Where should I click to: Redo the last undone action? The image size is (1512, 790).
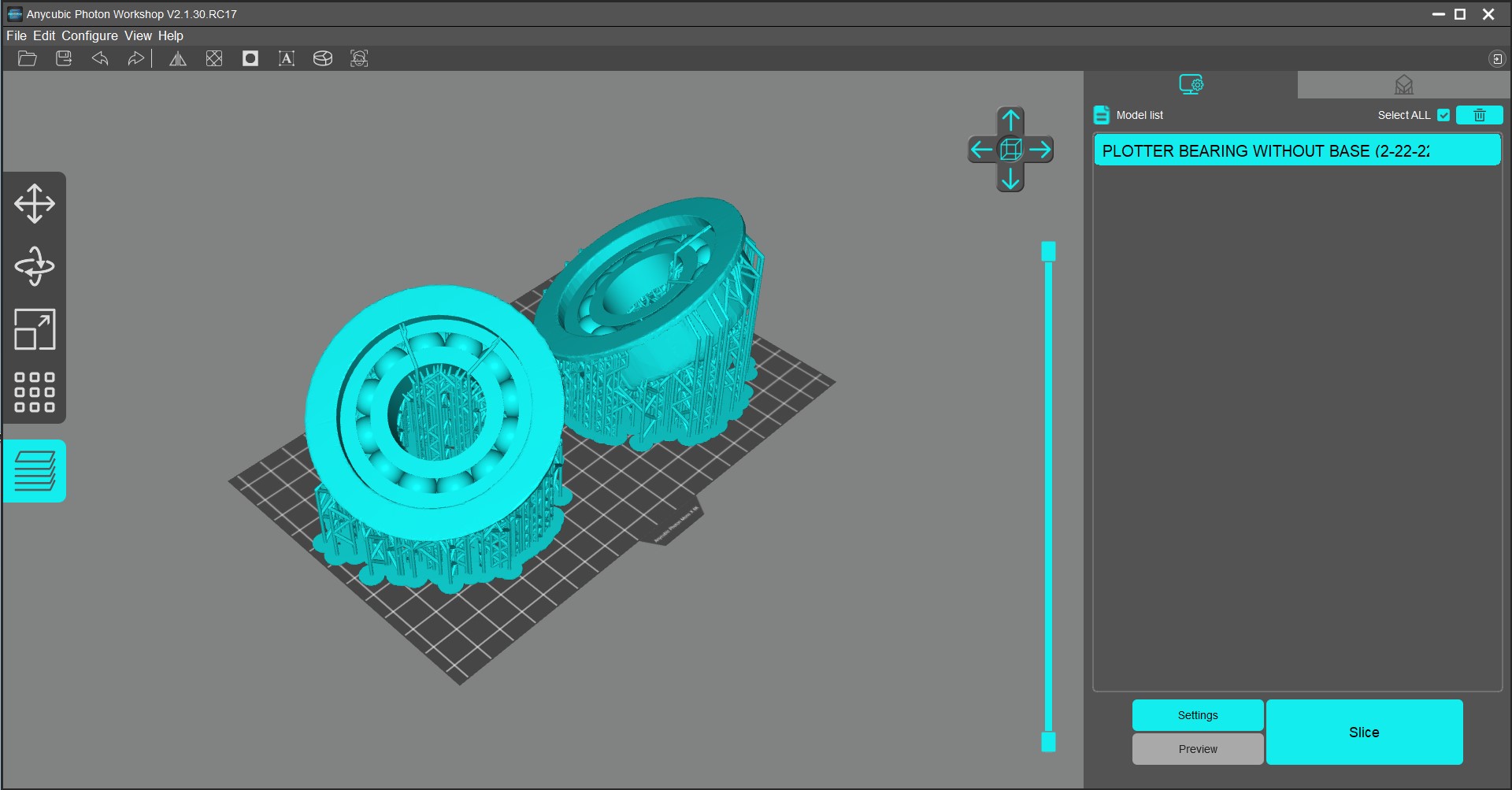point(135,58)
